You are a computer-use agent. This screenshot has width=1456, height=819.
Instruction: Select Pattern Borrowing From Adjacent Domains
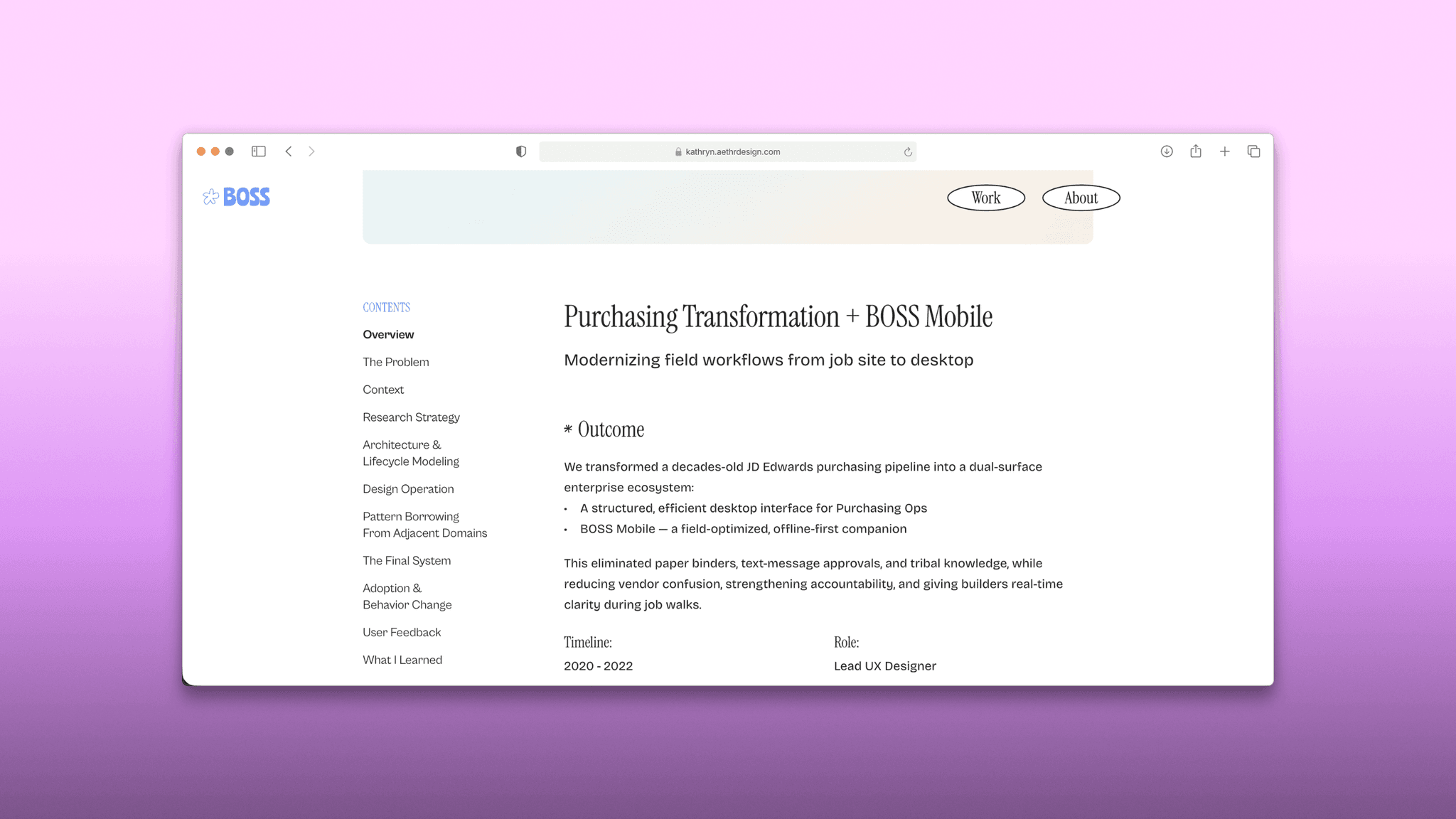[x=425, y=525]
